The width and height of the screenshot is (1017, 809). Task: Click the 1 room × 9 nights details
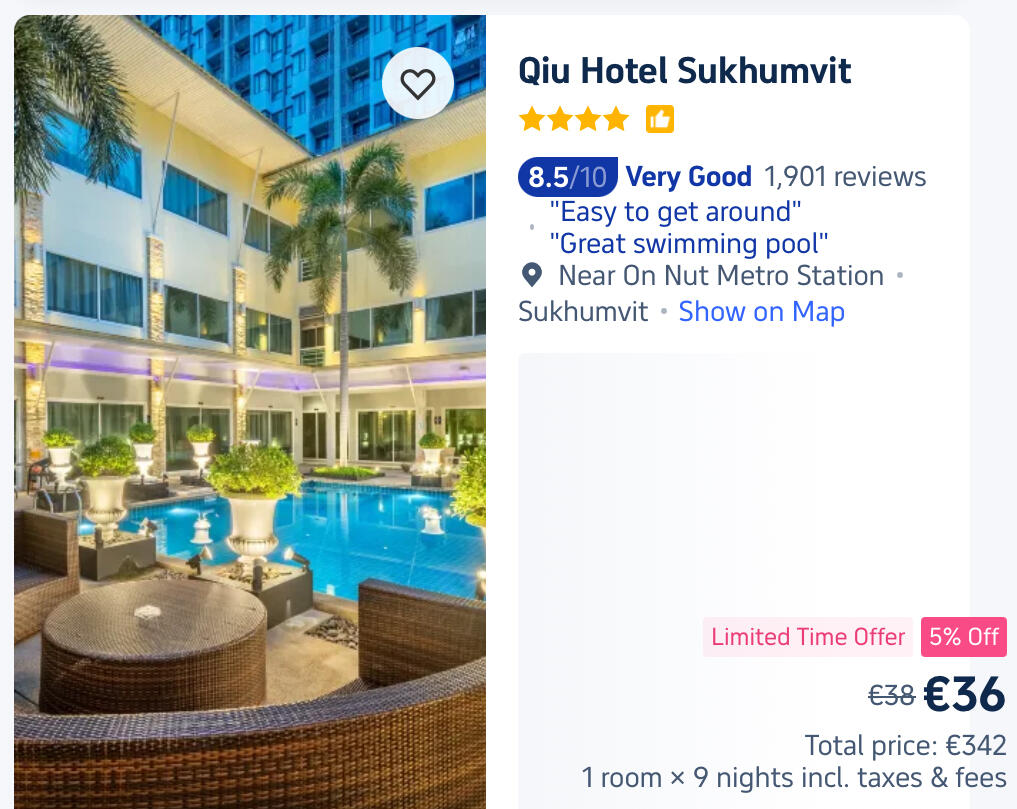794,778
